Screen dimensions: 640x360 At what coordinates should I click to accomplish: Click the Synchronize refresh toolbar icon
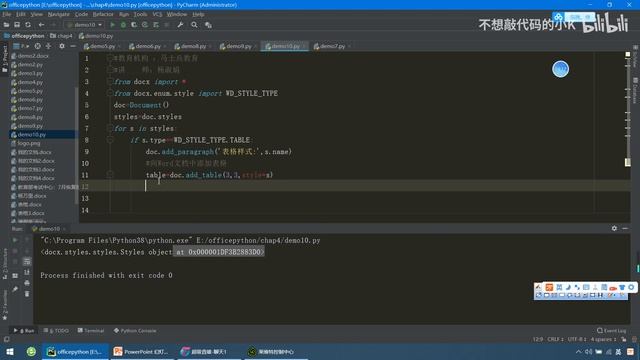tap(28, 25)
